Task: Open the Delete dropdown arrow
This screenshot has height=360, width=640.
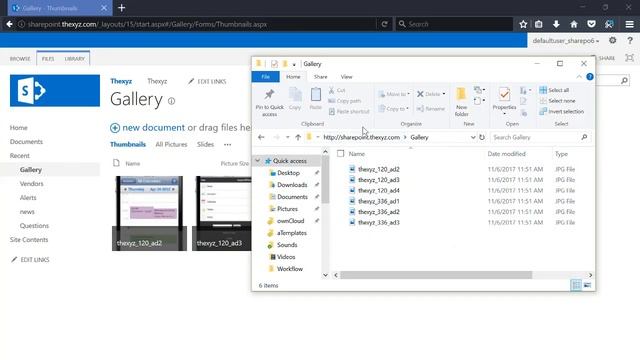Action: [x=444, y=94]
